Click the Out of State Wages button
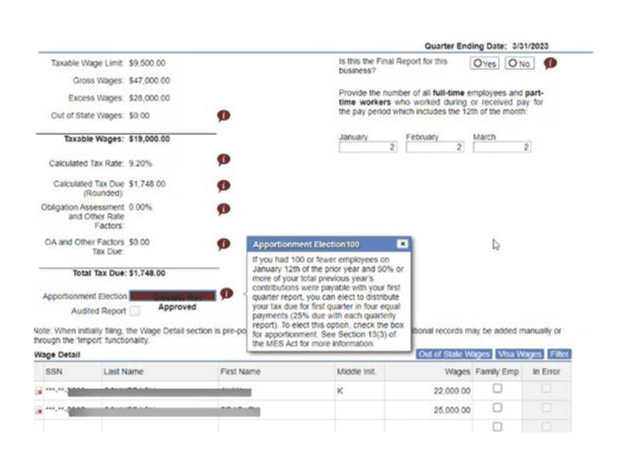This screenshot has height=466, width=630. pyautogui.click(x=454, y=354)
